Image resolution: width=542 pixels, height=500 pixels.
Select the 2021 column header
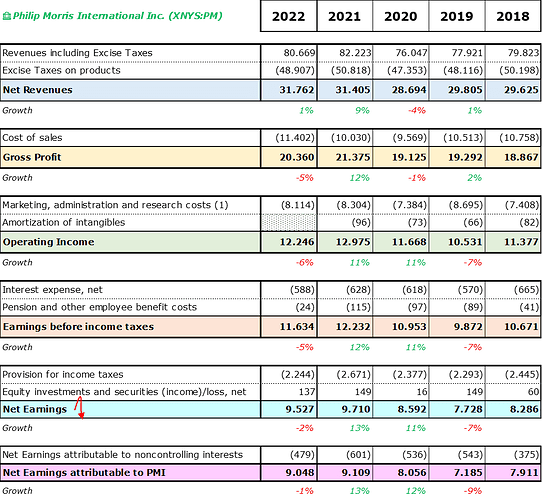point(345,16)
